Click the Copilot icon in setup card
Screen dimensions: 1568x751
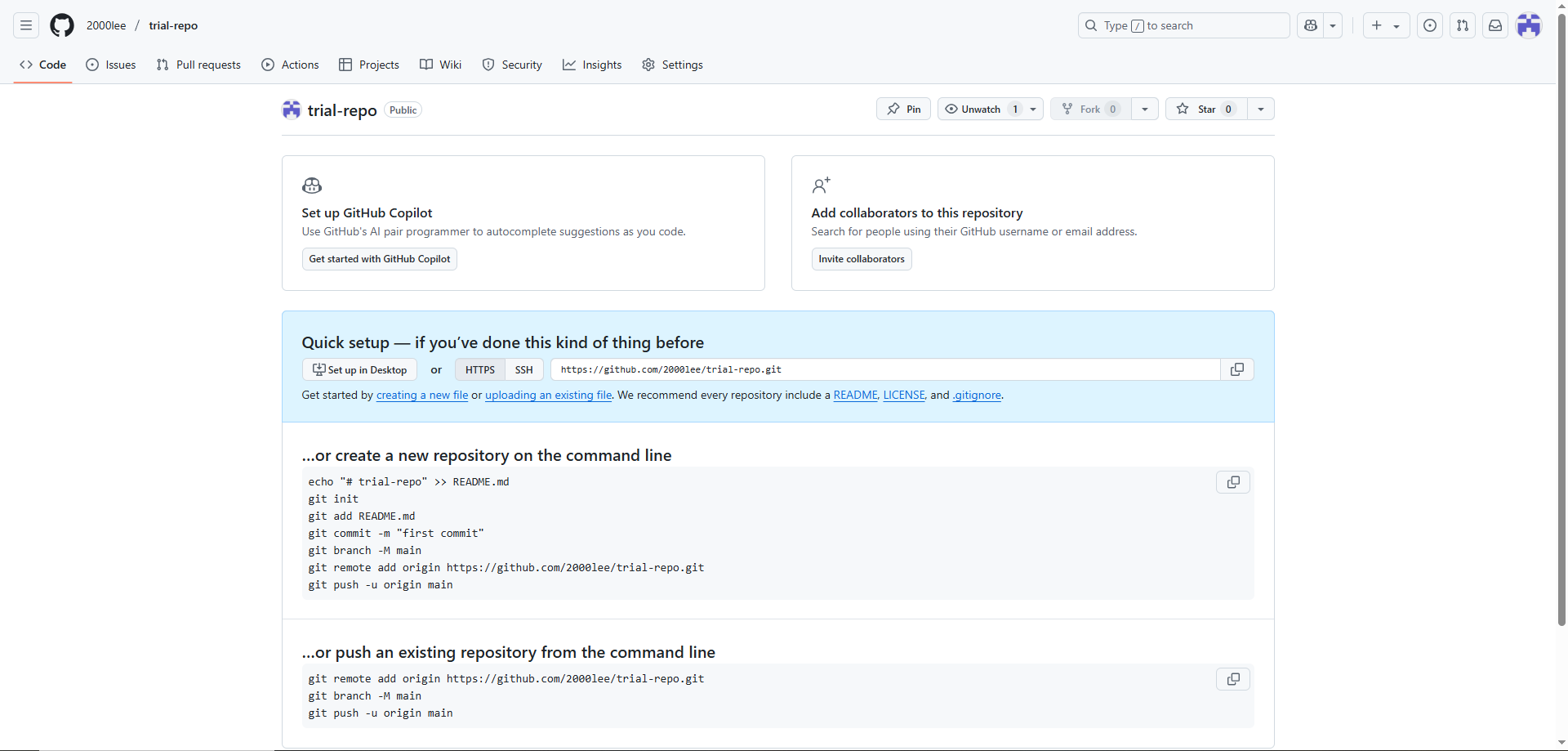click(312, 186)
